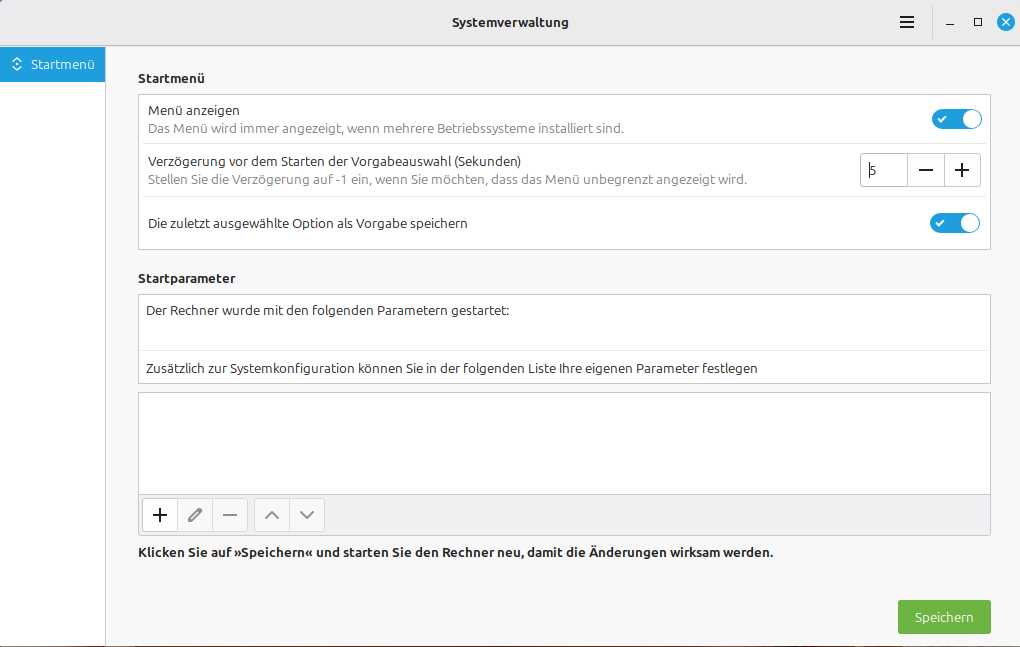Maximize the Systemverwaltung window
Screen dimensions: 1020x647
tap(978, 22)
